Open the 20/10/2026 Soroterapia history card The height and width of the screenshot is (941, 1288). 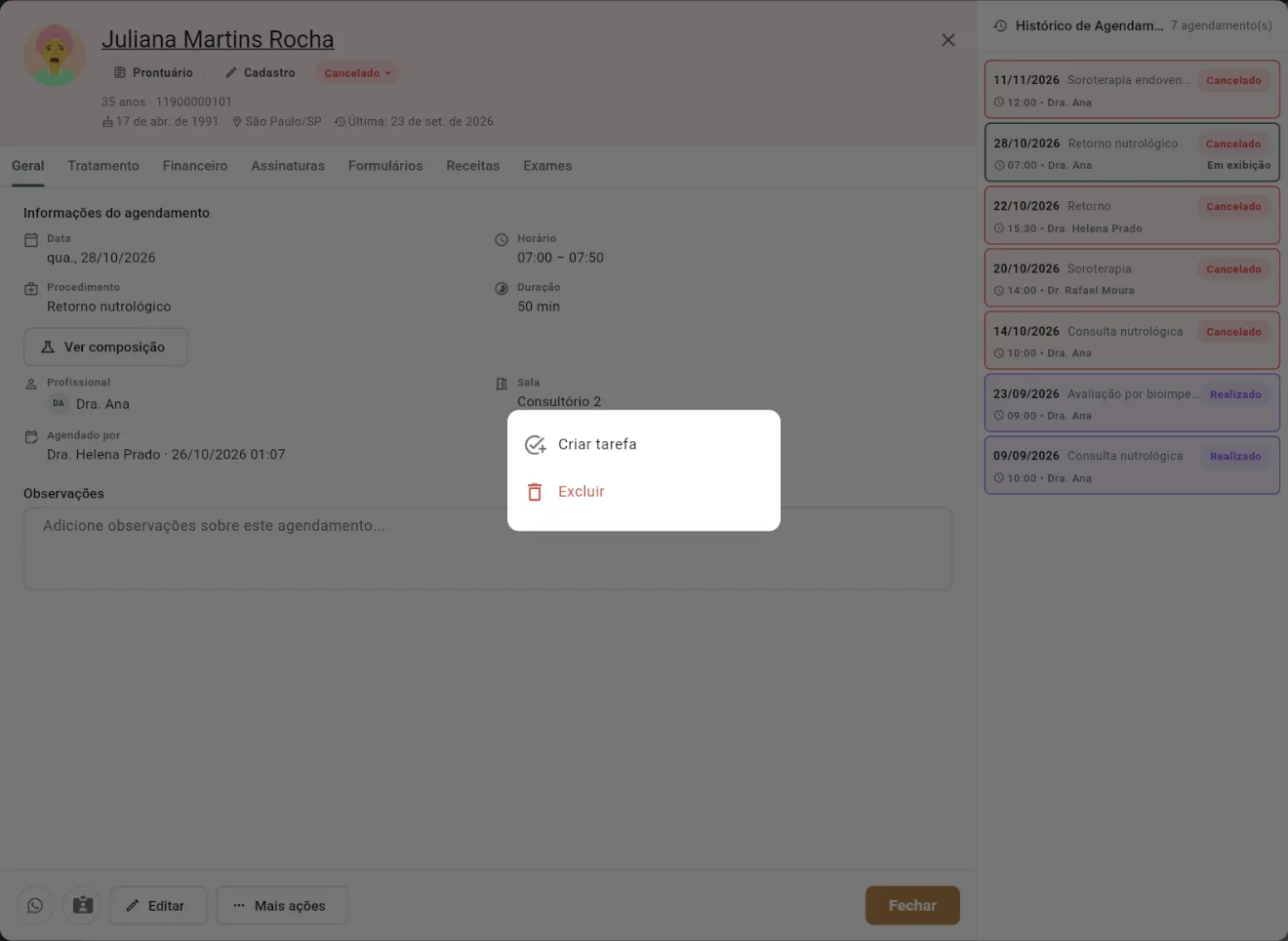(x=1132, y=278)
